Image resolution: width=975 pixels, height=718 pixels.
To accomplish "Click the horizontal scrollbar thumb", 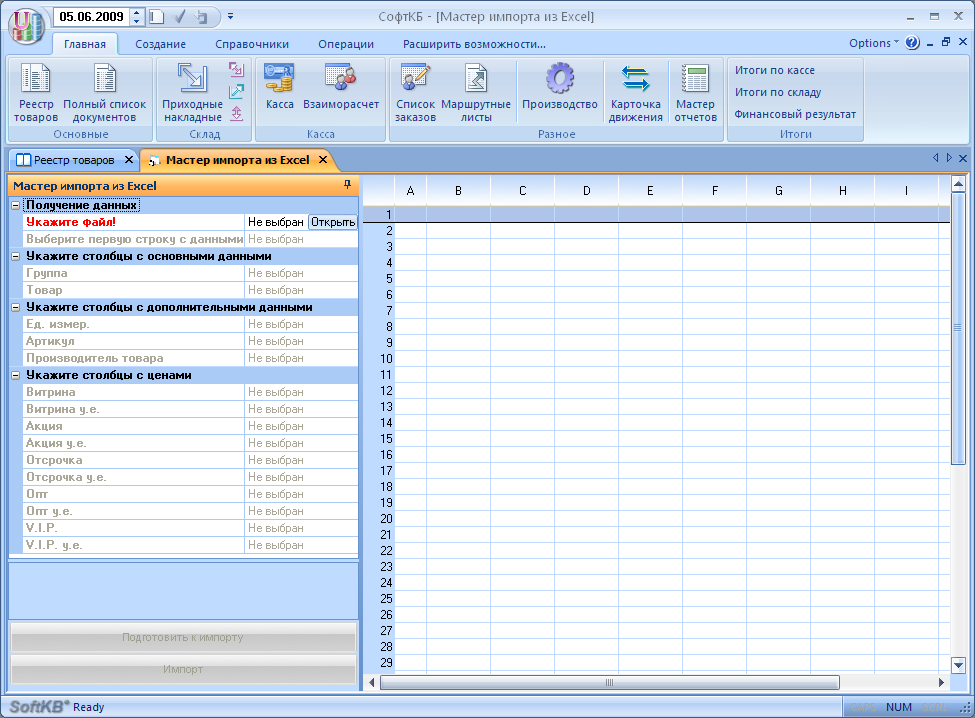I will [x=609, y=683].
